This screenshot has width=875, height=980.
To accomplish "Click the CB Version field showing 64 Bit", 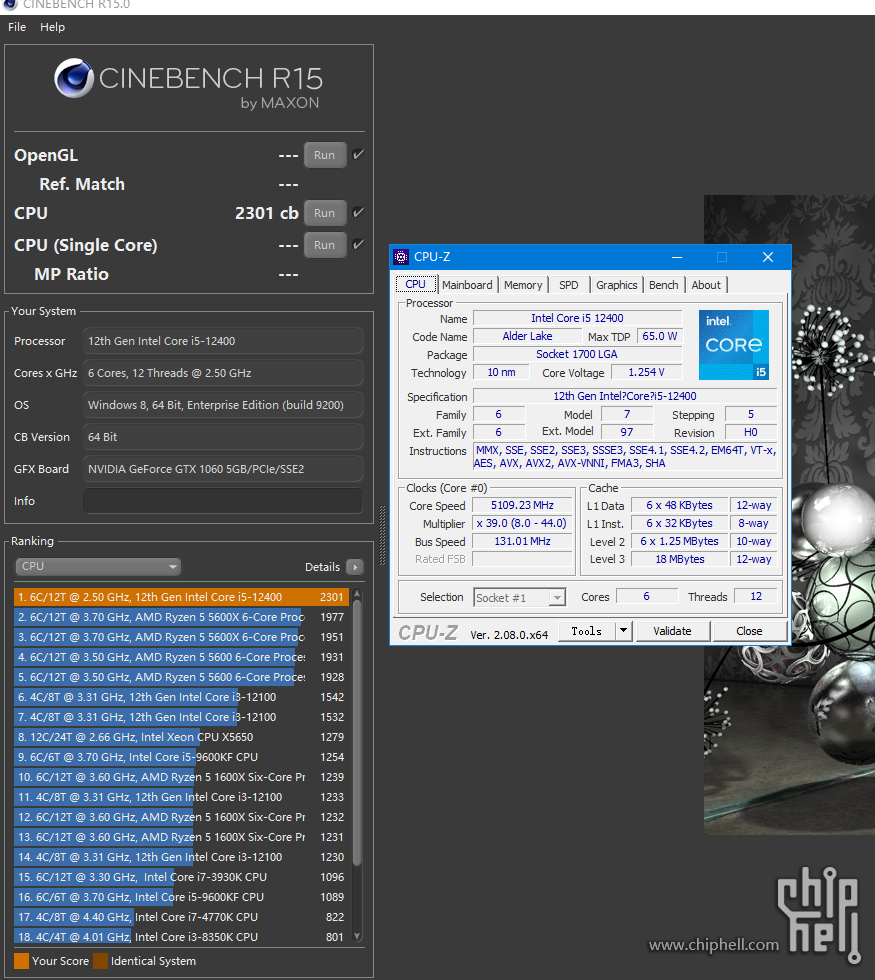I will pyautogui.click(x=222, y=437).
